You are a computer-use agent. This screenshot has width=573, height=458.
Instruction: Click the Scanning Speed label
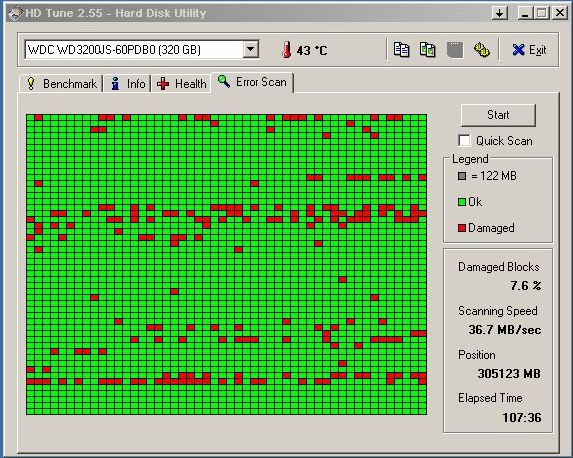[x=498, y=311]
